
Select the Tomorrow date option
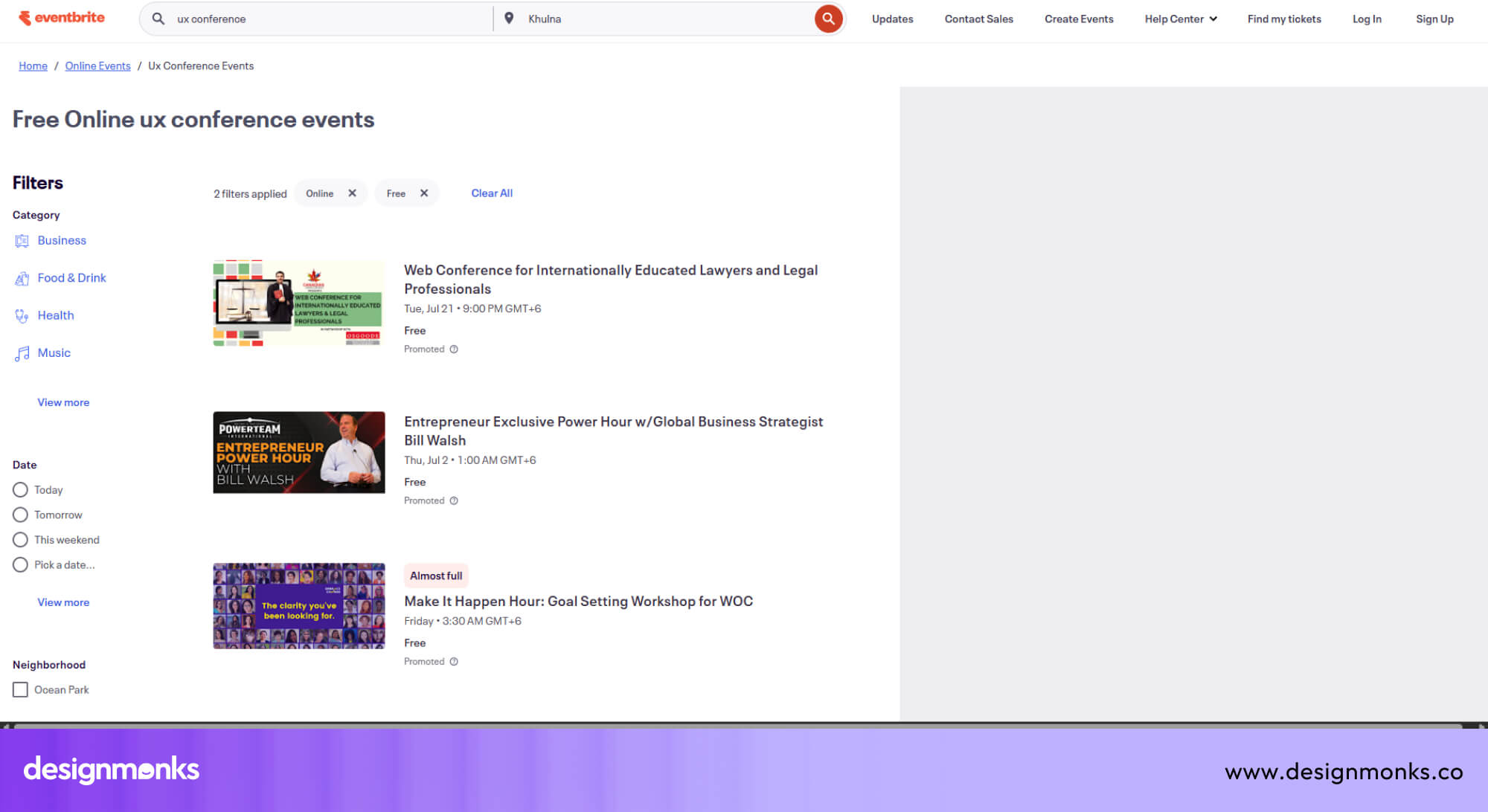coord(20,515)
